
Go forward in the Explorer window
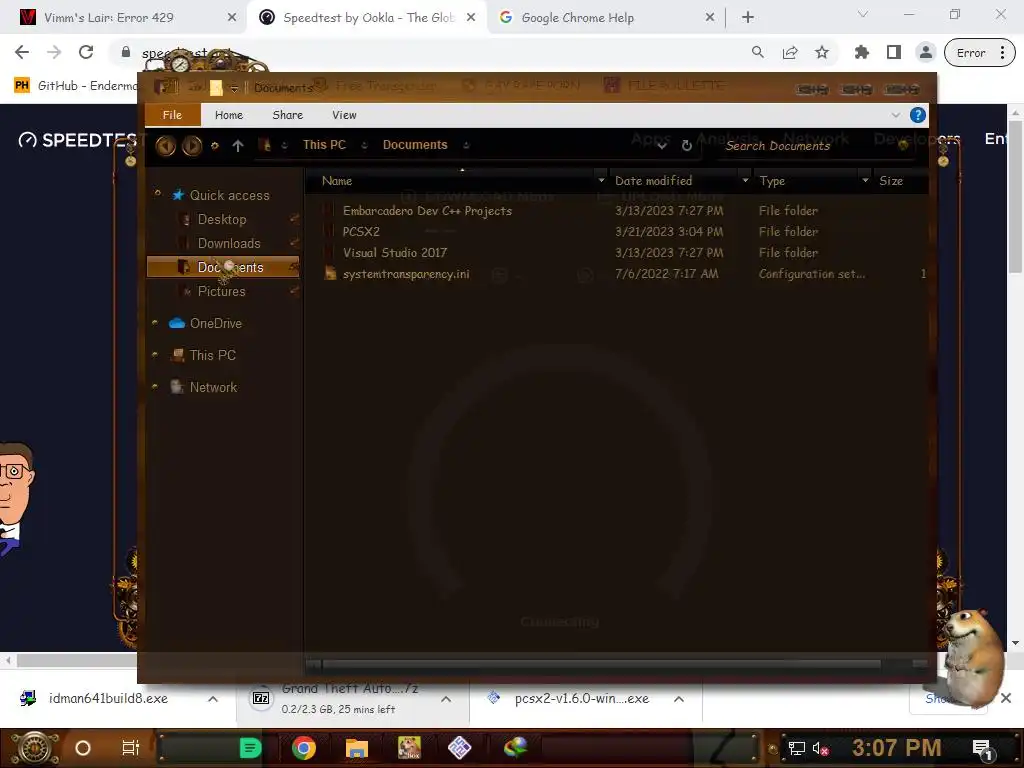(191, 145)
